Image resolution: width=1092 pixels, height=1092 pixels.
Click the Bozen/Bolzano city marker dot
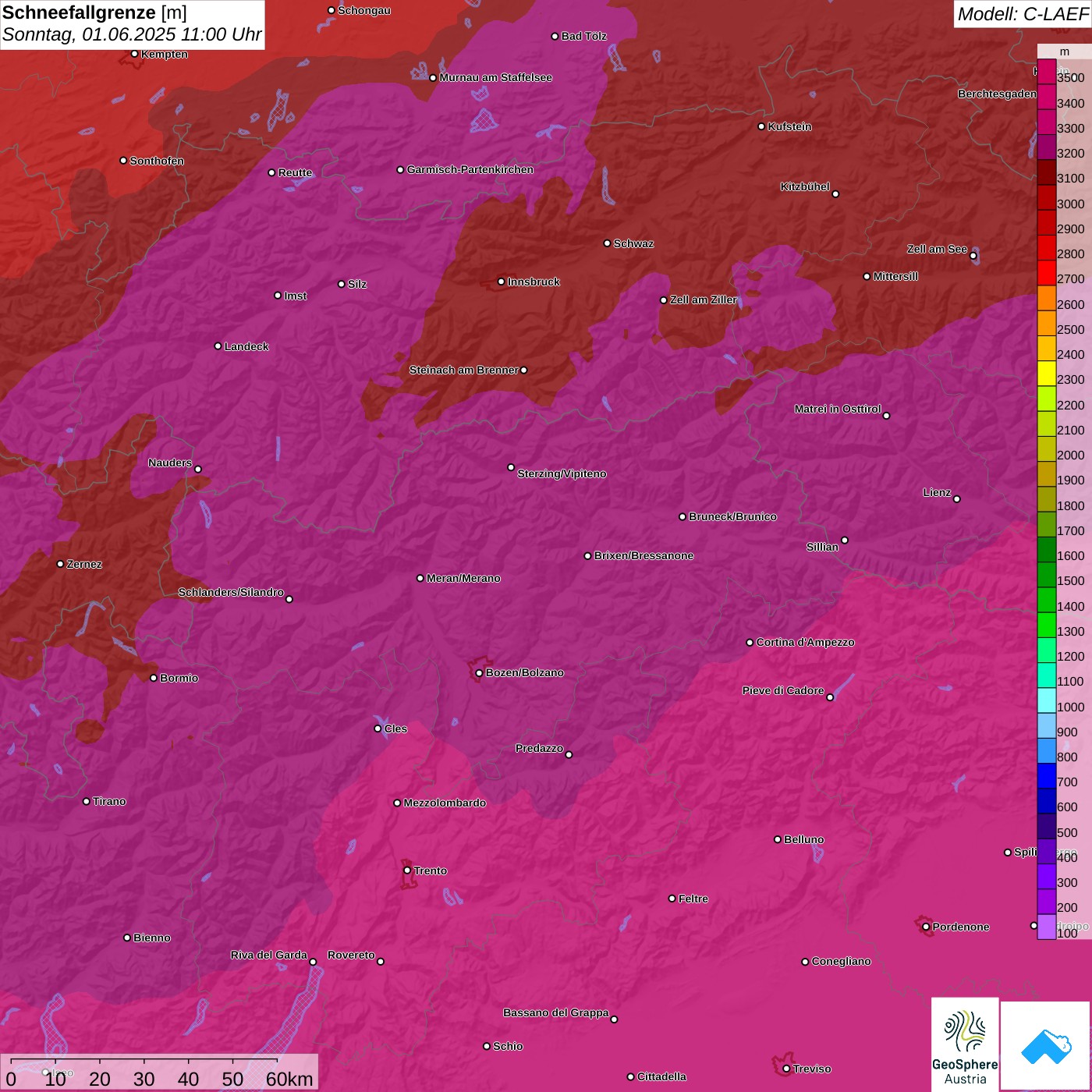(x=480, y=672)
